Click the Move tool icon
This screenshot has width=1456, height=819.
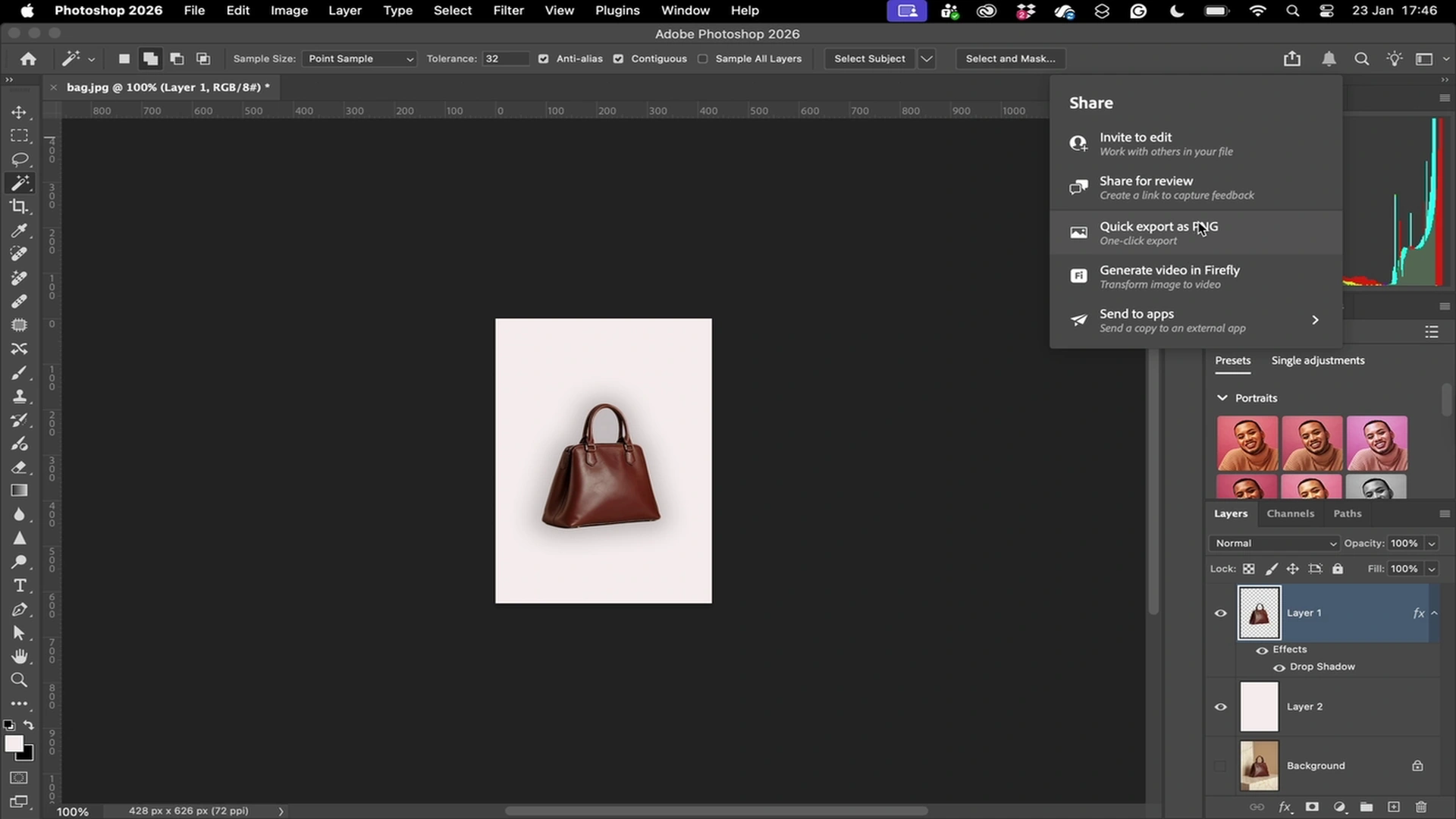[19, 112]
